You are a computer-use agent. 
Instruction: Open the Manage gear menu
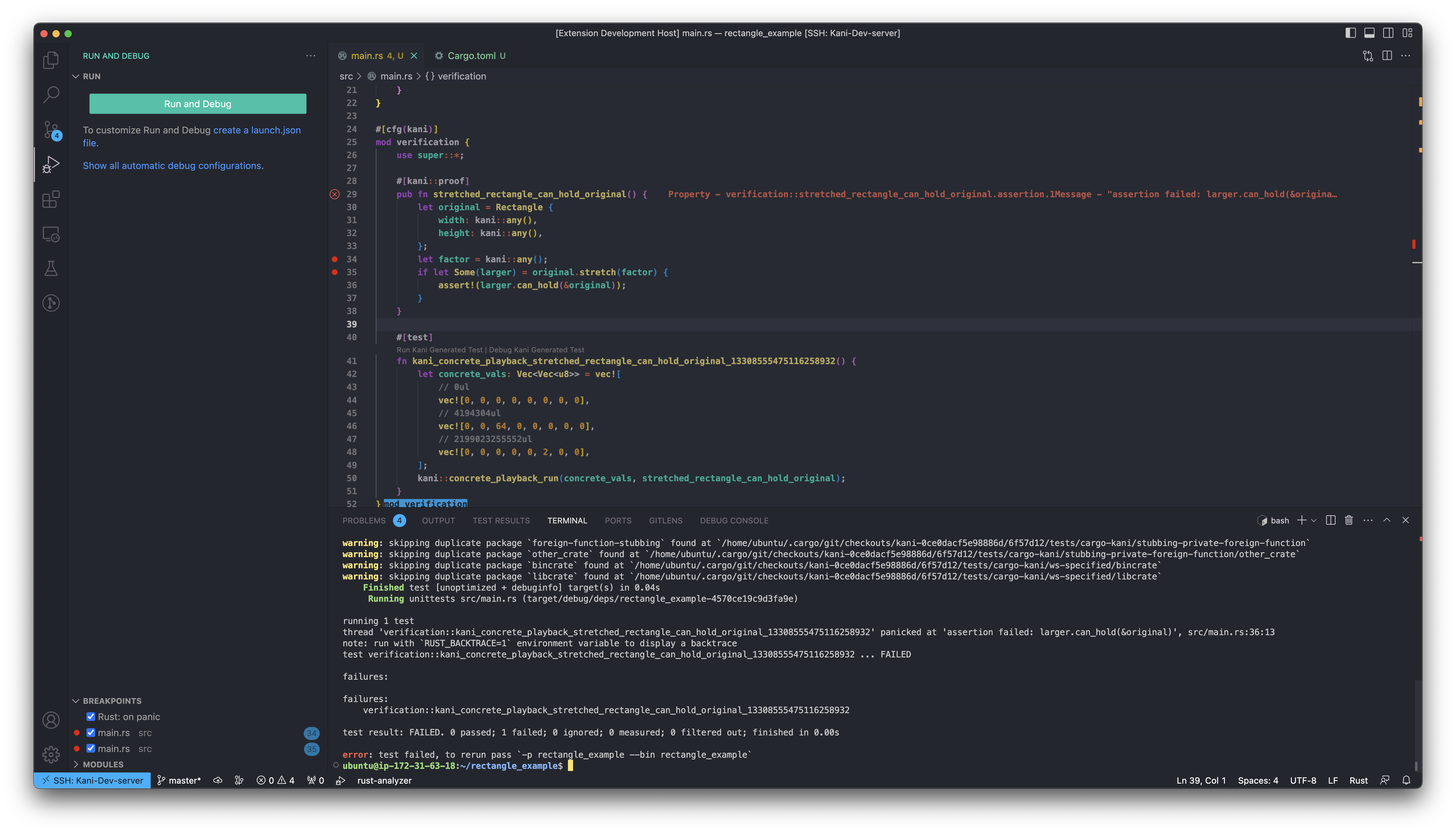(x=51, y=754)
